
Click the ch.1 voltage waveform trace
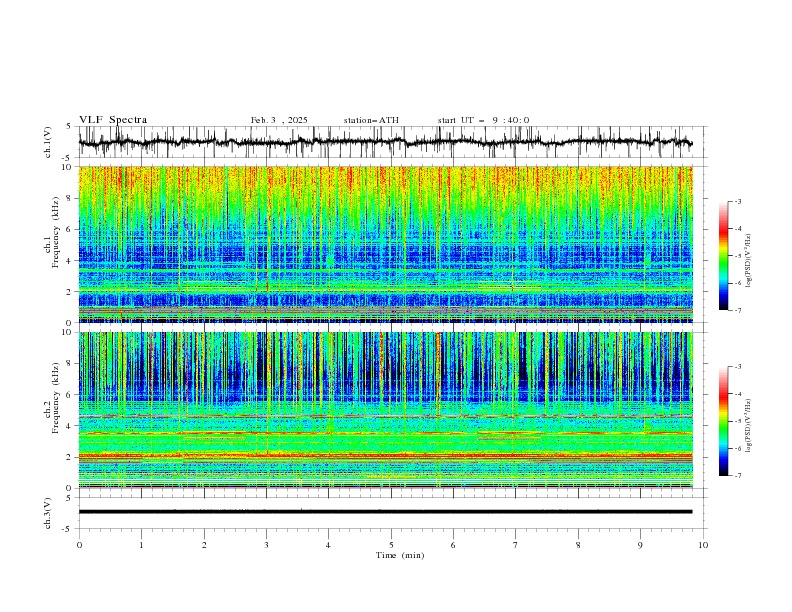coord(385,142)
